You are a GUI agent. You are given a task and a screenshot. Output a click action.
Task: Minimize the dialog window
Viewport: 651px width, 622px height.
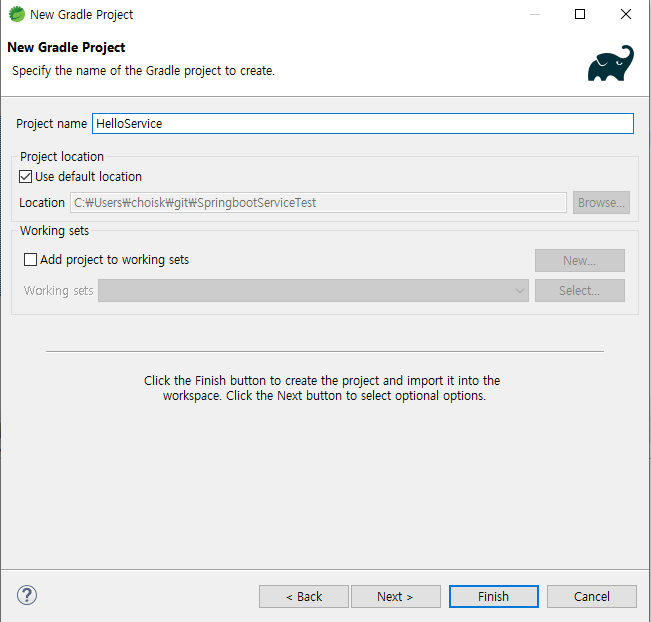pyautogui.click(x=535, y=15)
